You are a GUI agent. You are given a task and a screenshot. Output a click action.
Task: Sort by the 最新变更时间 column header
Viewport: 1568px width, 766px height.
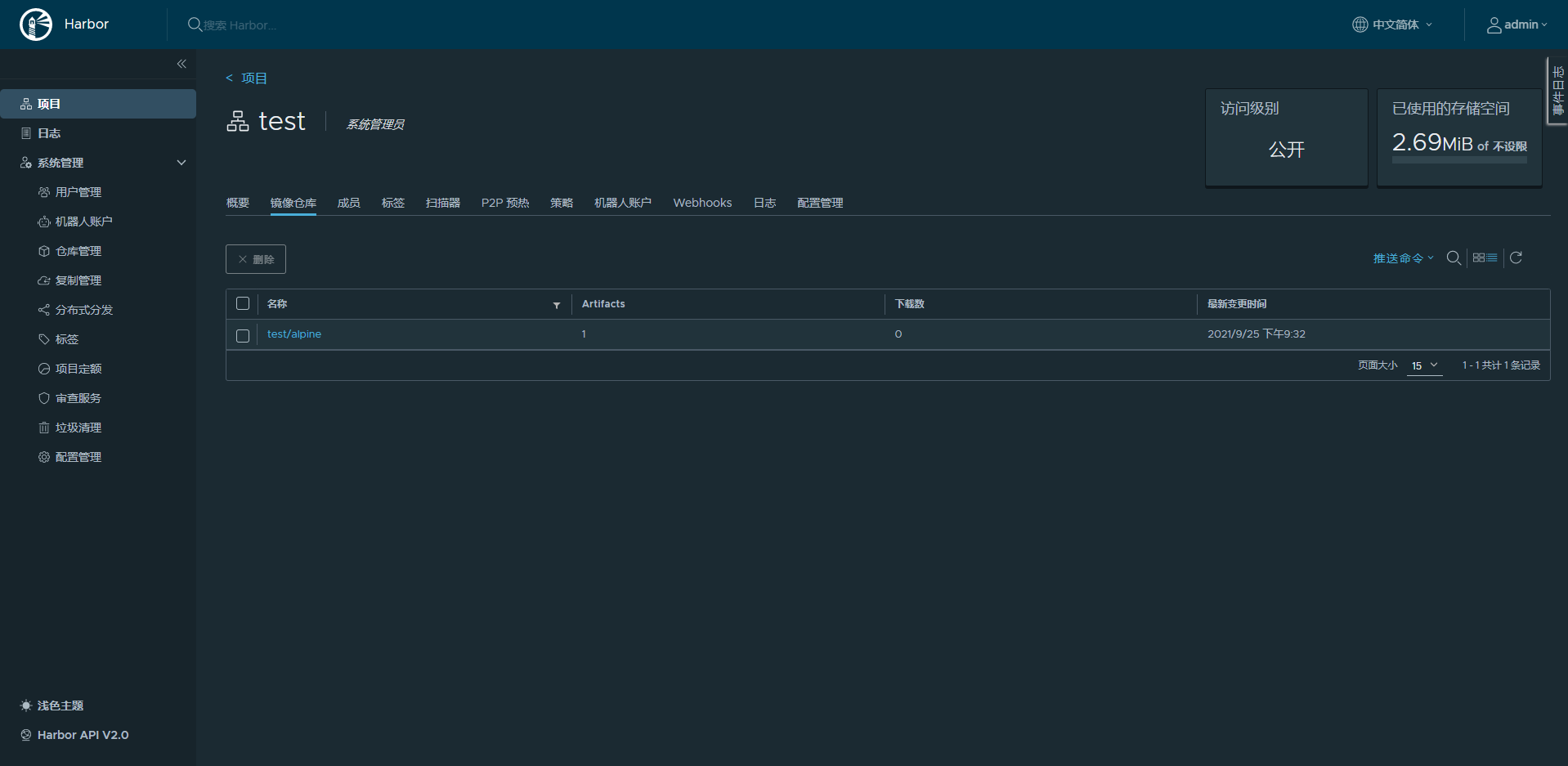point(1237,304)
